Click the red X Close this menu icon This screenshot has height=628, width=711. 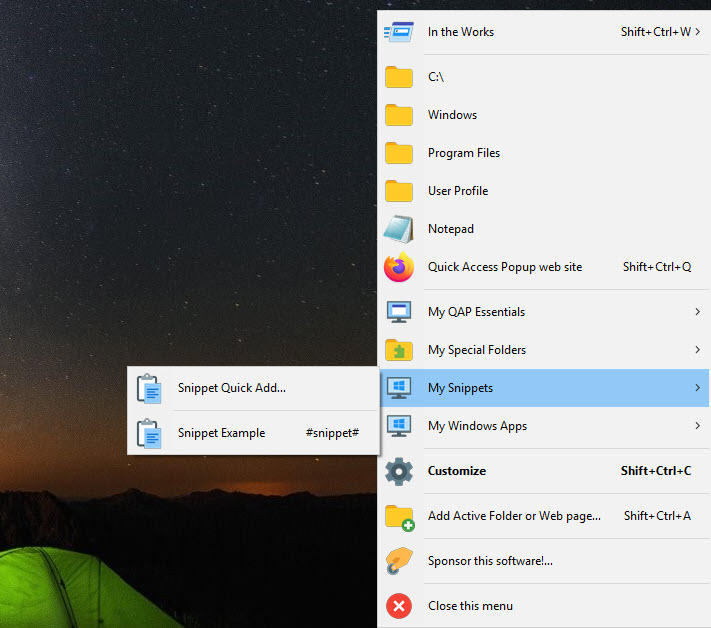tap(399, 606)
